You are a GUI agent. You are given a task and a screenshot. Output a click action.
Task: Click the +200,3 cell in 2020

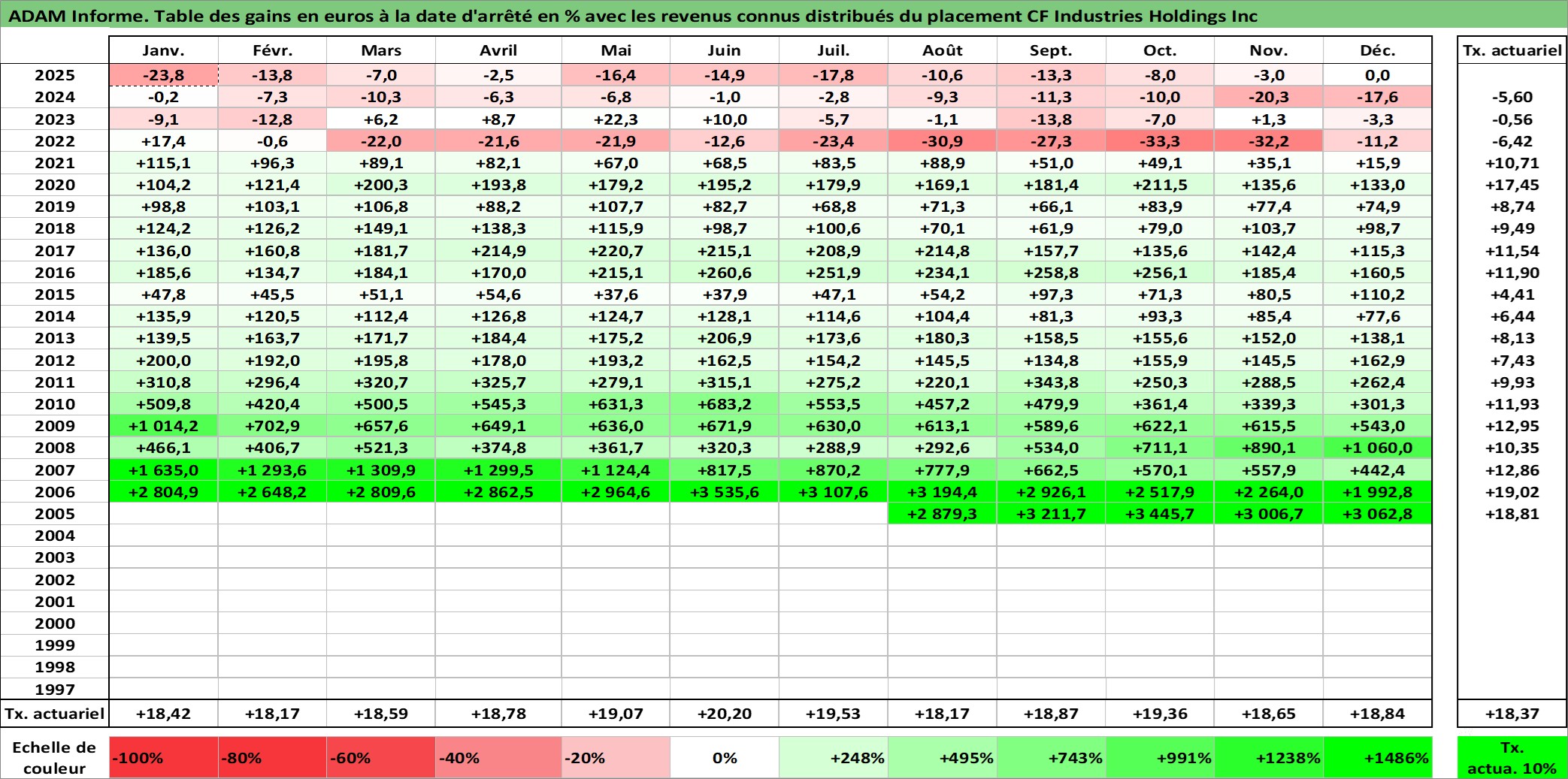[381, 185]
